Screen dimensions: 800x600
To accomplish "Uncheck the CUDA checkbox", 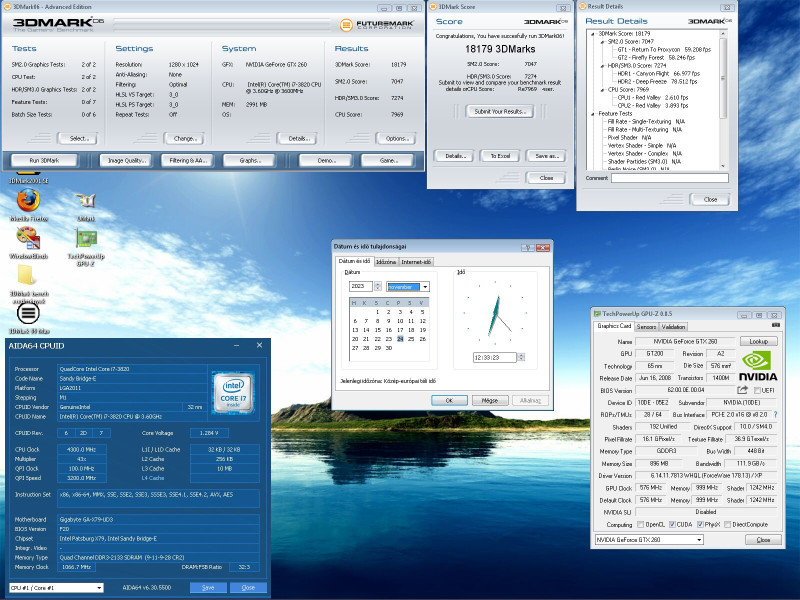I will point(672,524).
